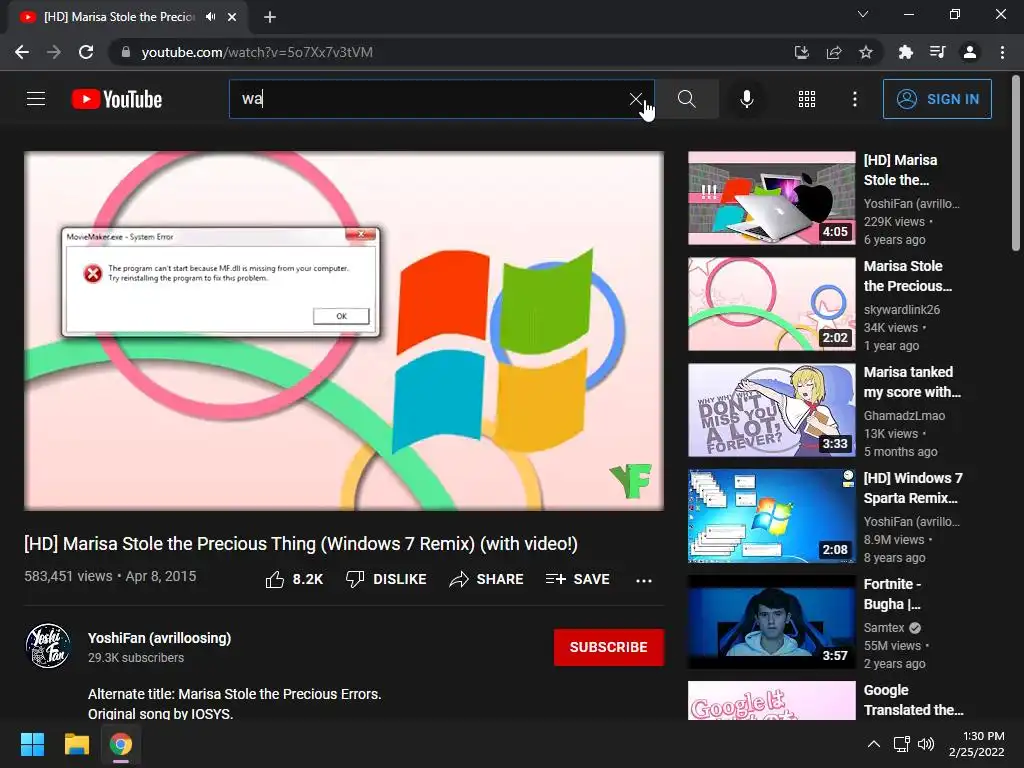Open Chrome three-dot menu
1024x768 pixels.
click(x=1002, y=52)
